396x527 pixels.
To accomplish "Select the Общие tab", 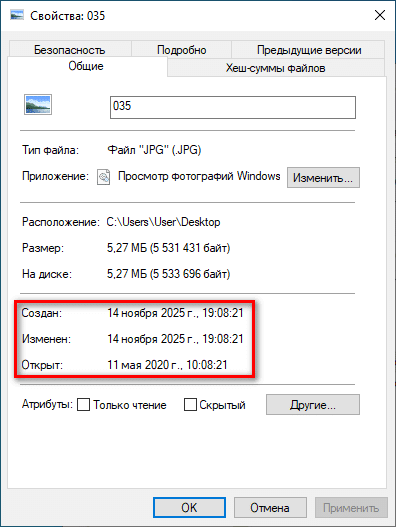I will [x=86, y=66].
